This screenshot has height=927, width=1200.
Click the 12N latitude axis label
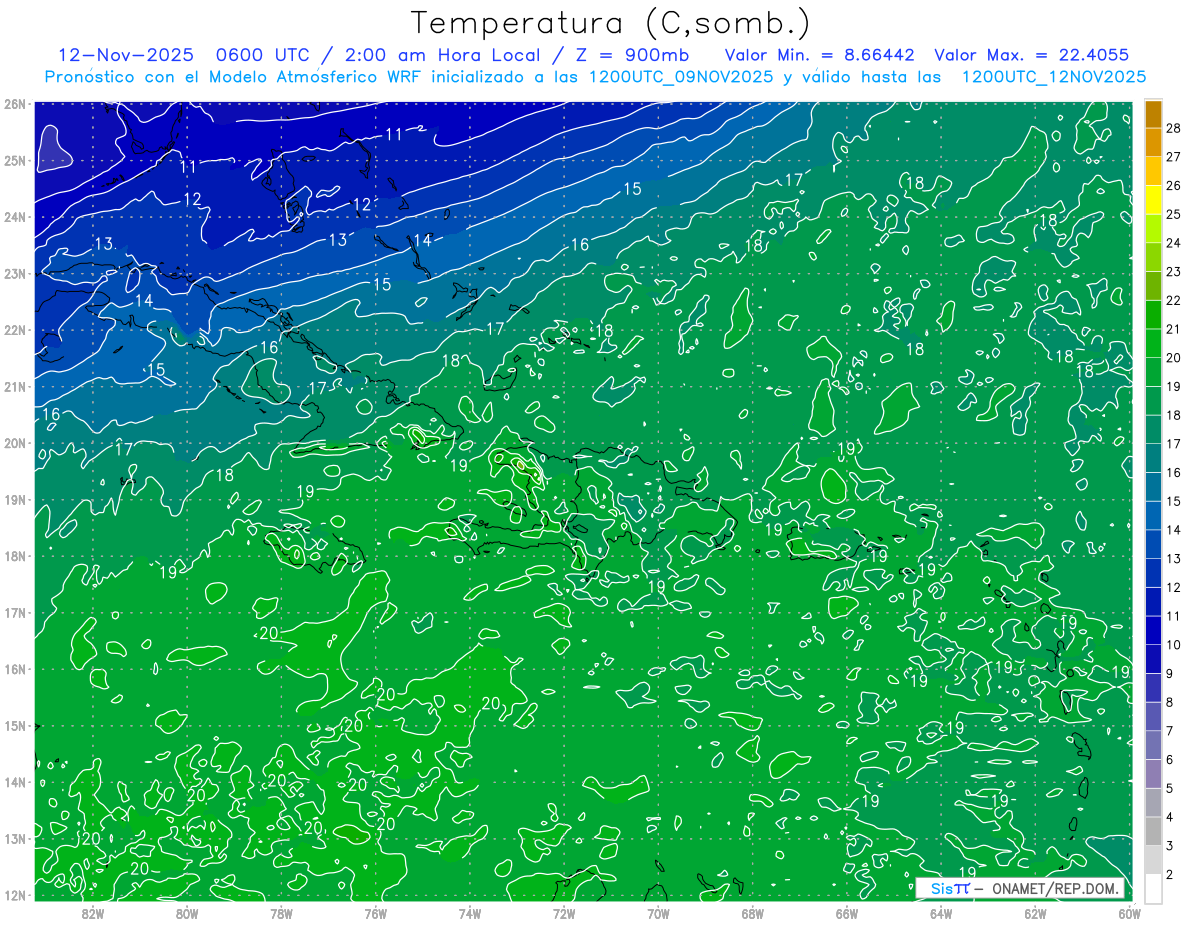click(14, 895)
